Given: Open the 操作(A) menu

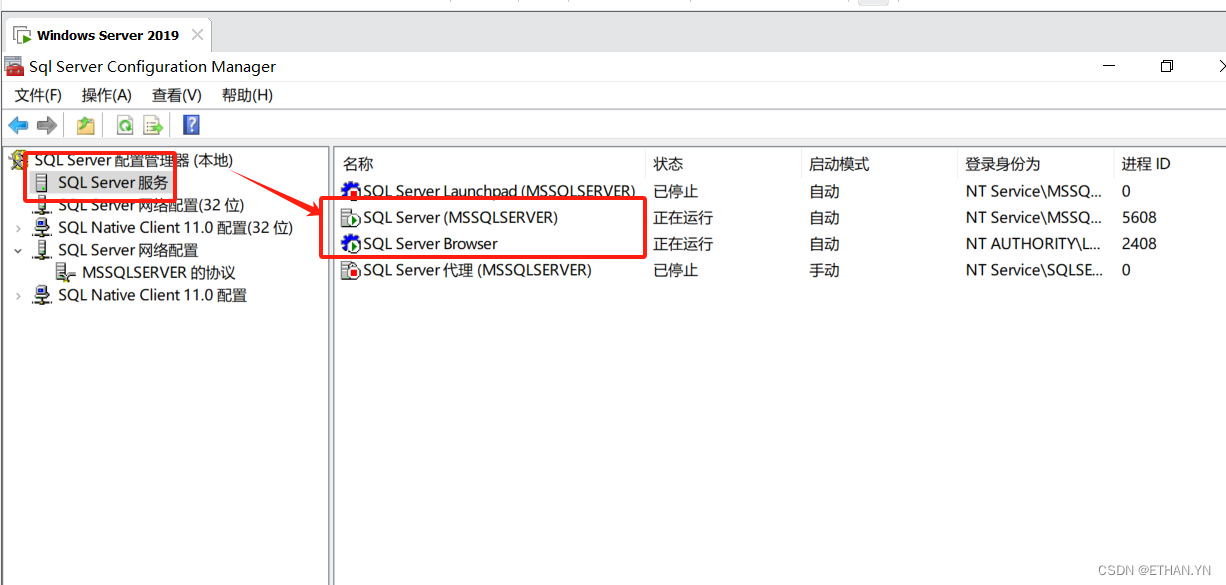Looking at the screenshot, I should pos(106,95).
